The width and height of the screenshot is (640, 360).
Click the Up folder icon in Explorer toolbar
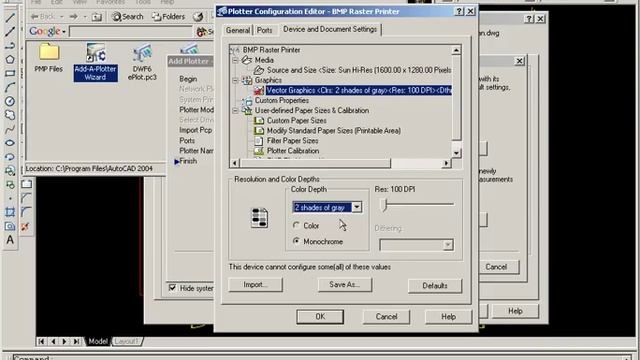point(97,17)
